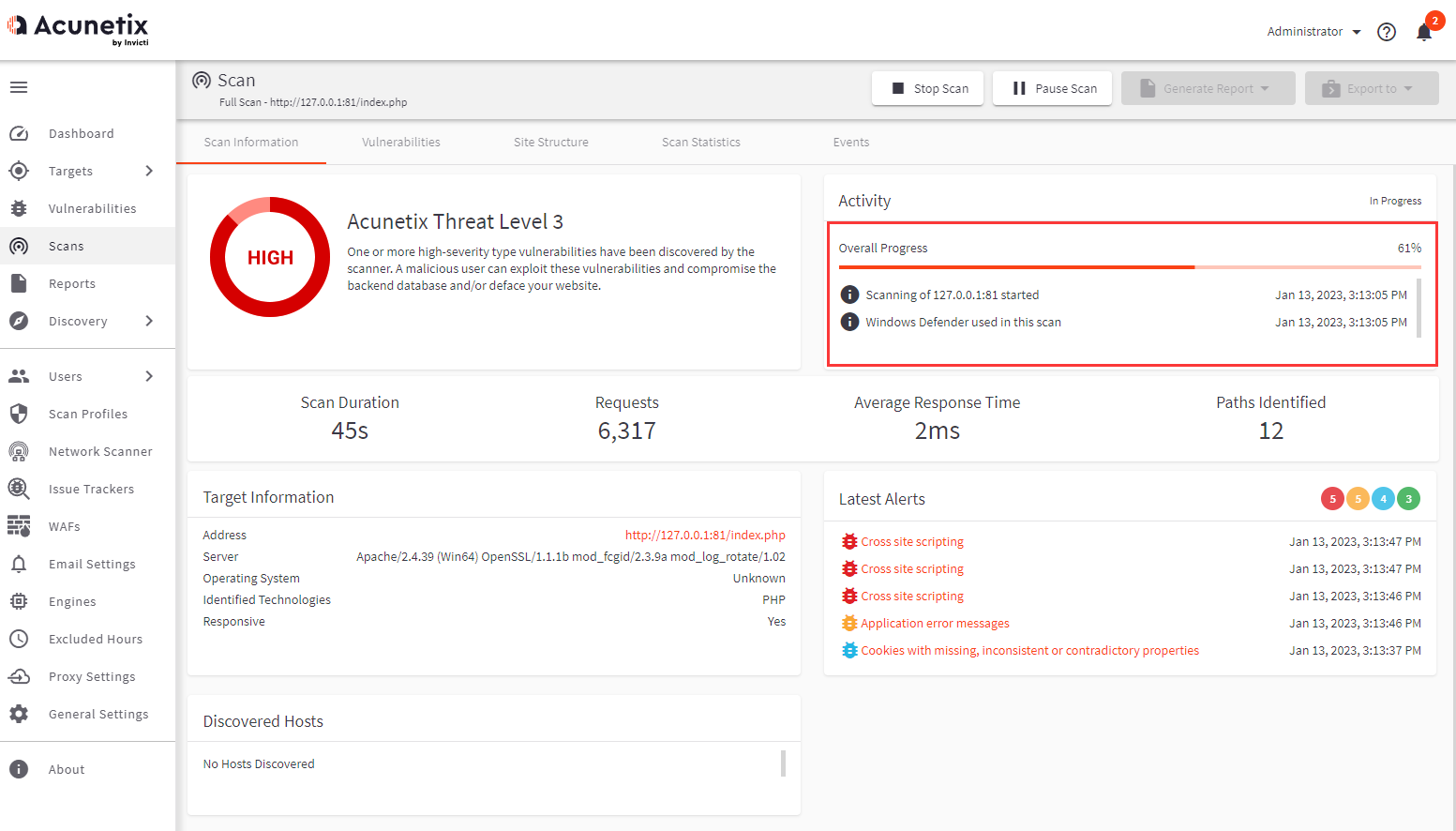
Task: Open Issue Trackers icon
Action: pyautogui.click(x=19, y=489)
